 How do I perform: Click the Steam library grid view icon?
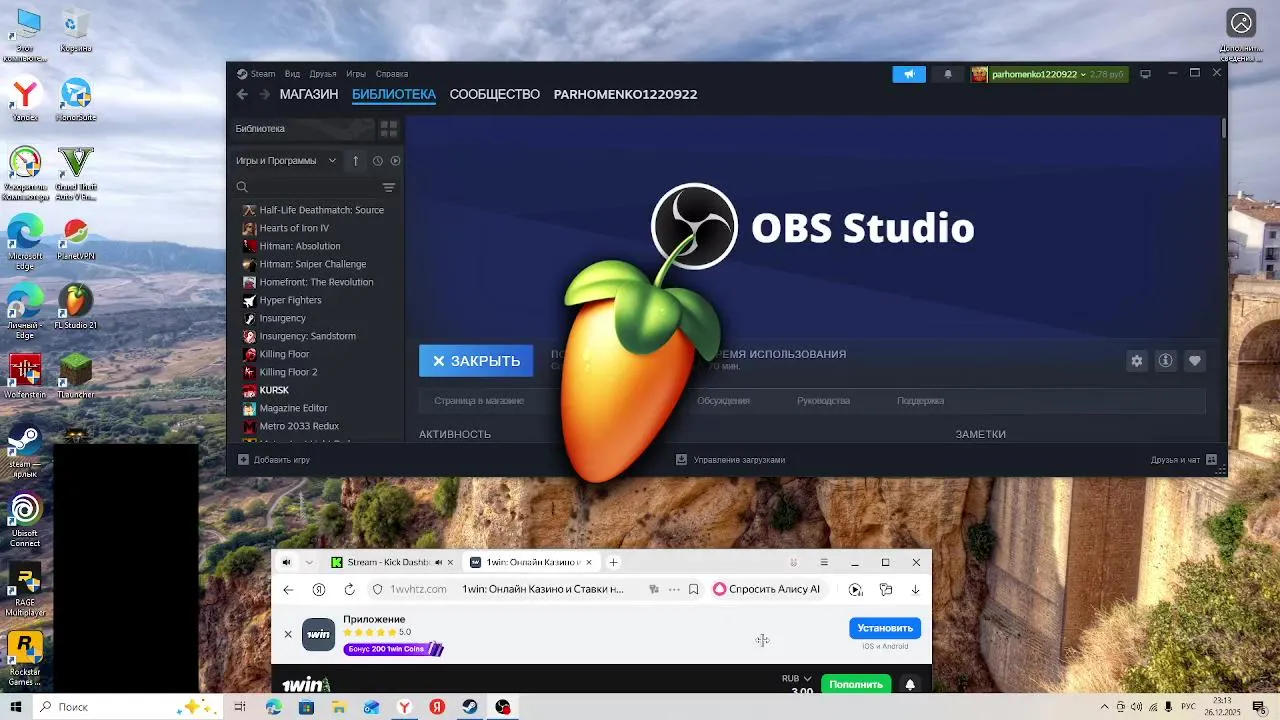tap(389, 129)
